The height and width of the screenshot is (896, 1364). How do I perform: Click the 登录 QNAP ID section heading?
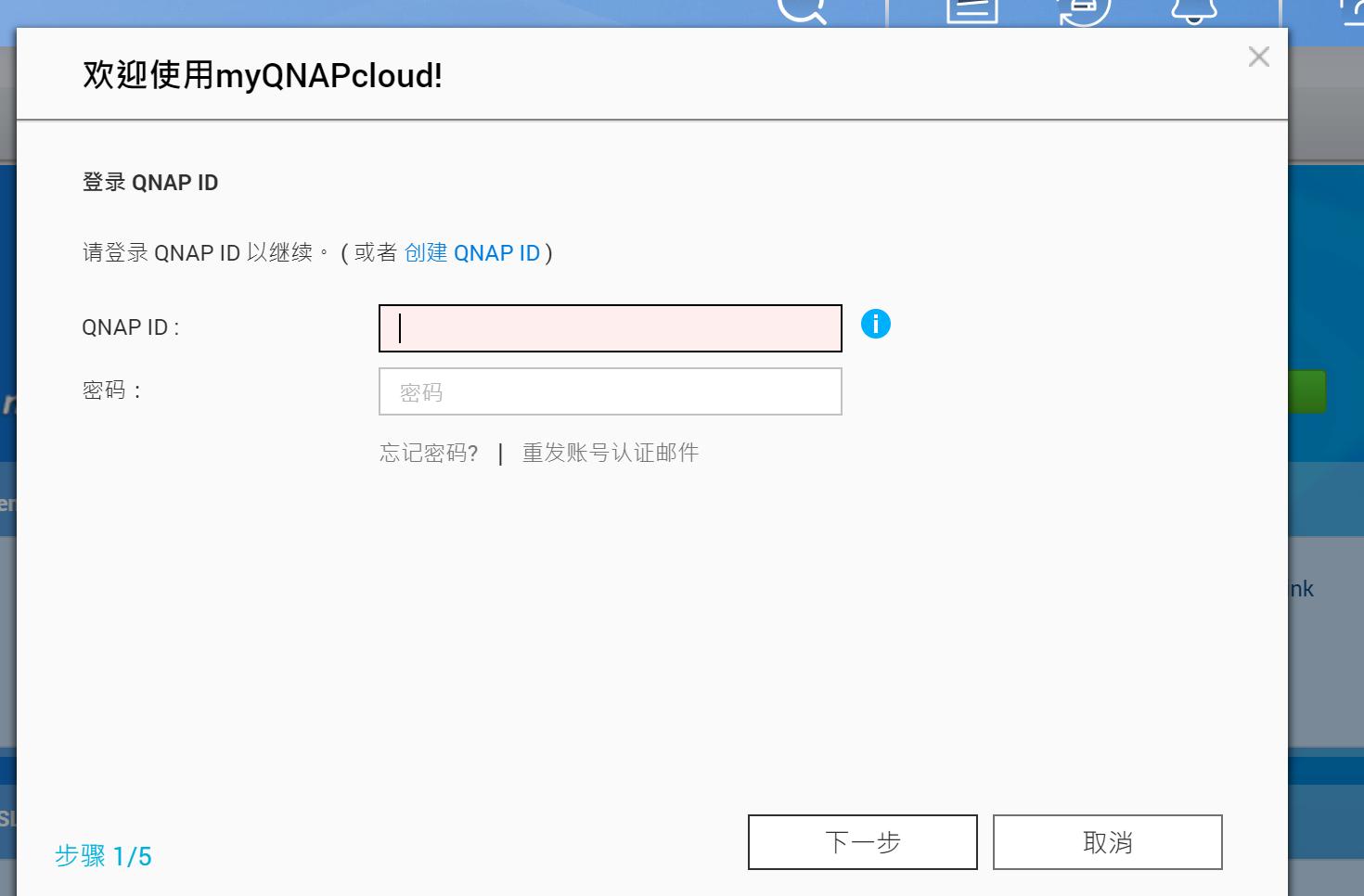tap(149, 182)
